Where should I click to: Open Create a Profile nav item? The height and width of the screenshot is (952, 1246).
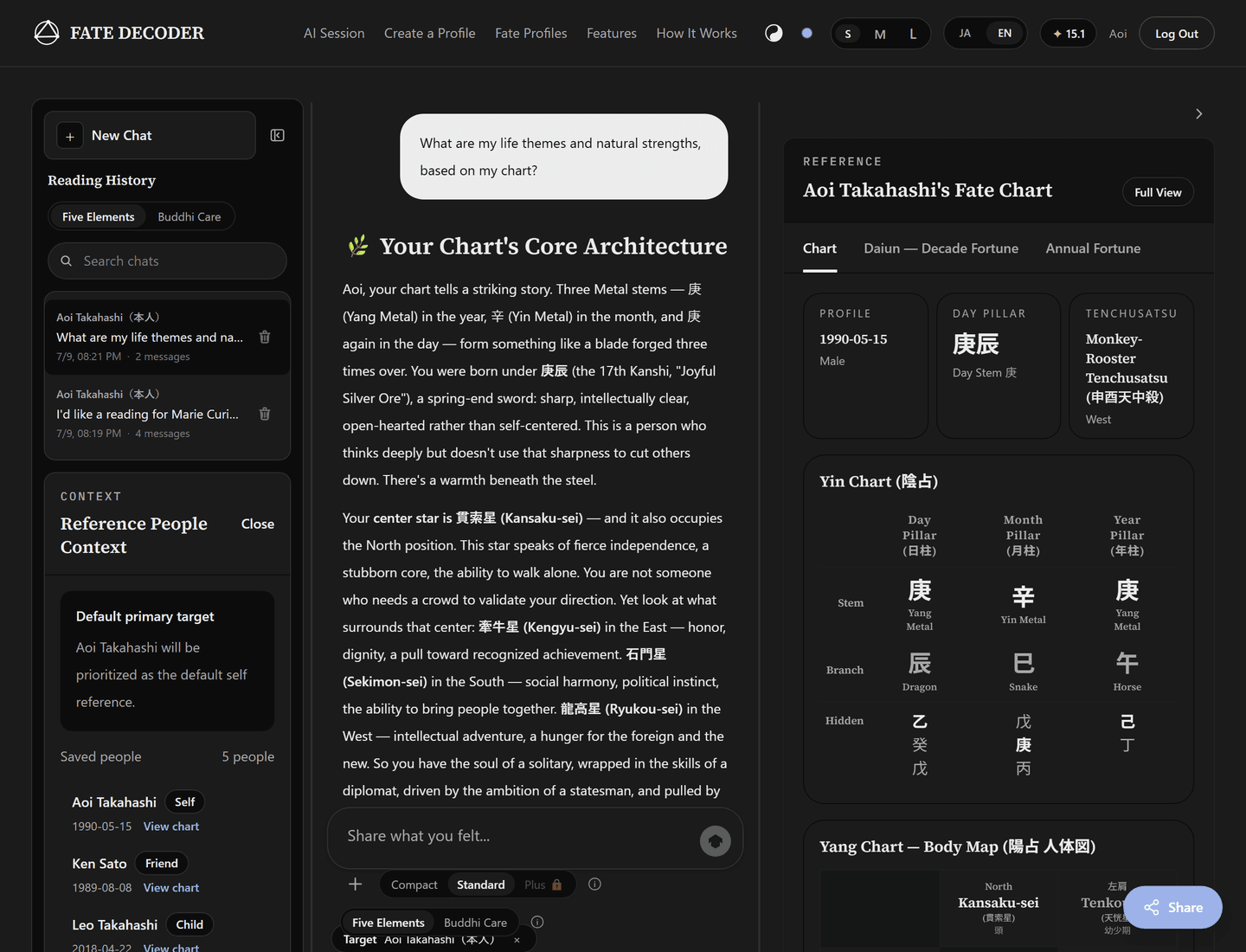coord(430,33)
